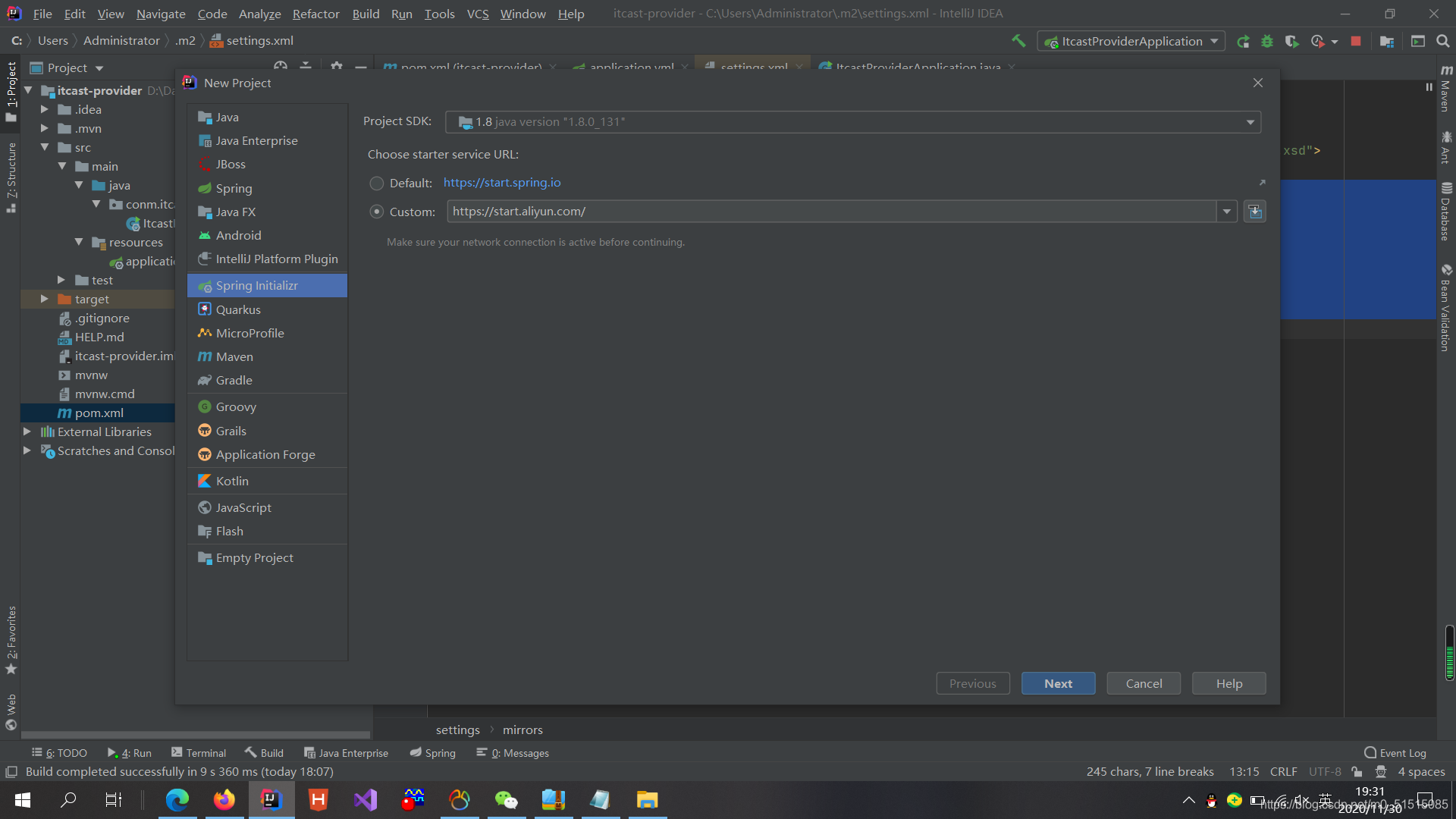Select Empty Project type

click(x=267, y=557)
